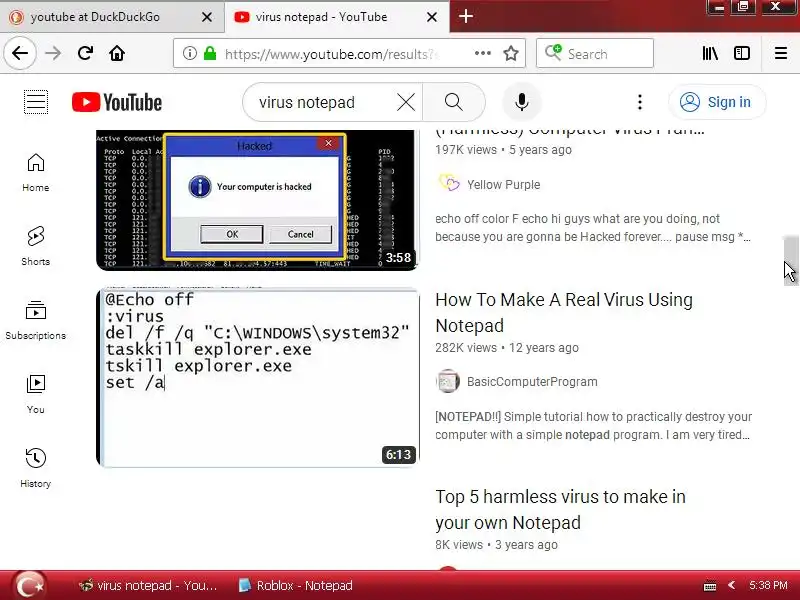
Task: Open YouTube settings three-dot menu
Action: 640,102
